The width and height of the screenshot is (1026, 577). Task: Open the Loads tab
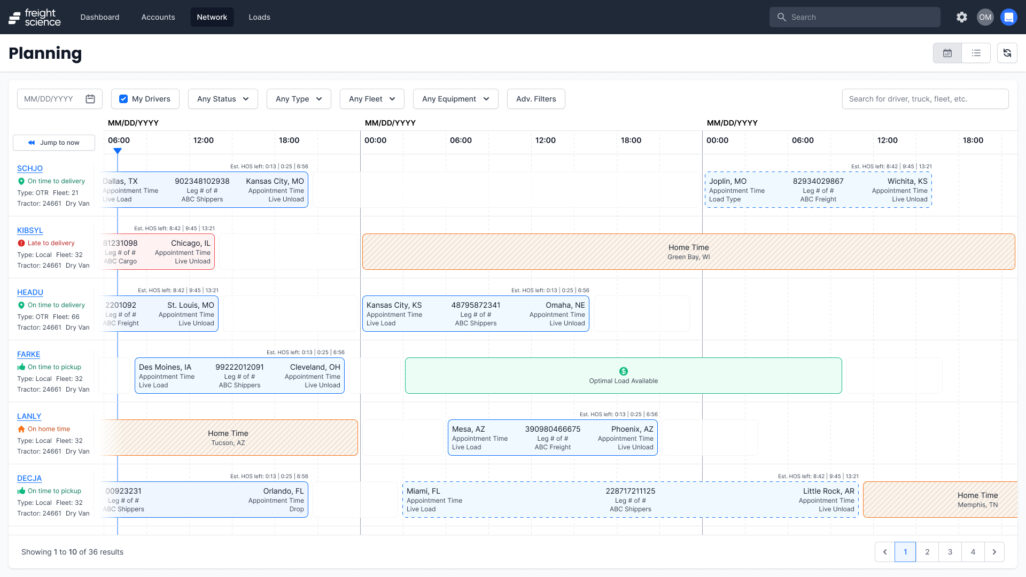click(259, 17)
